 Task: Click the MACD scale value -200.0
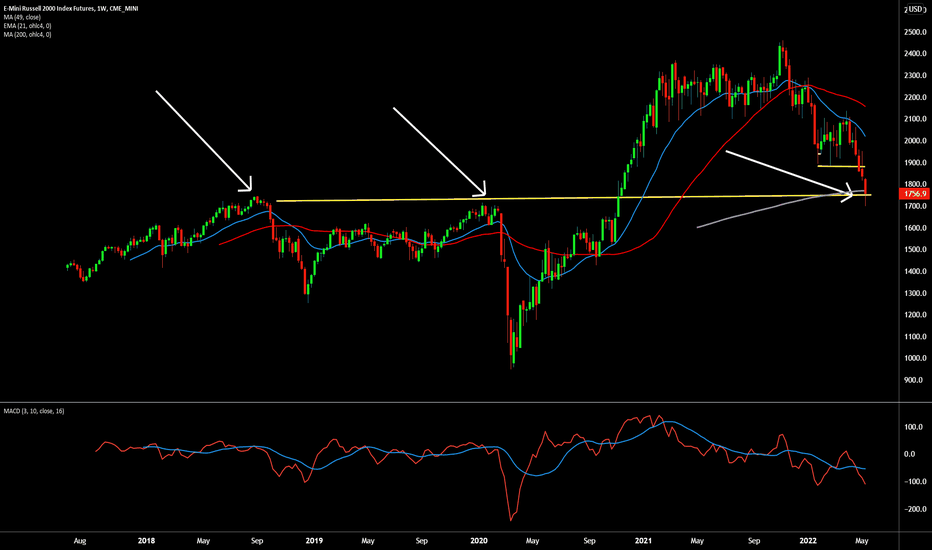click(914, 509)
